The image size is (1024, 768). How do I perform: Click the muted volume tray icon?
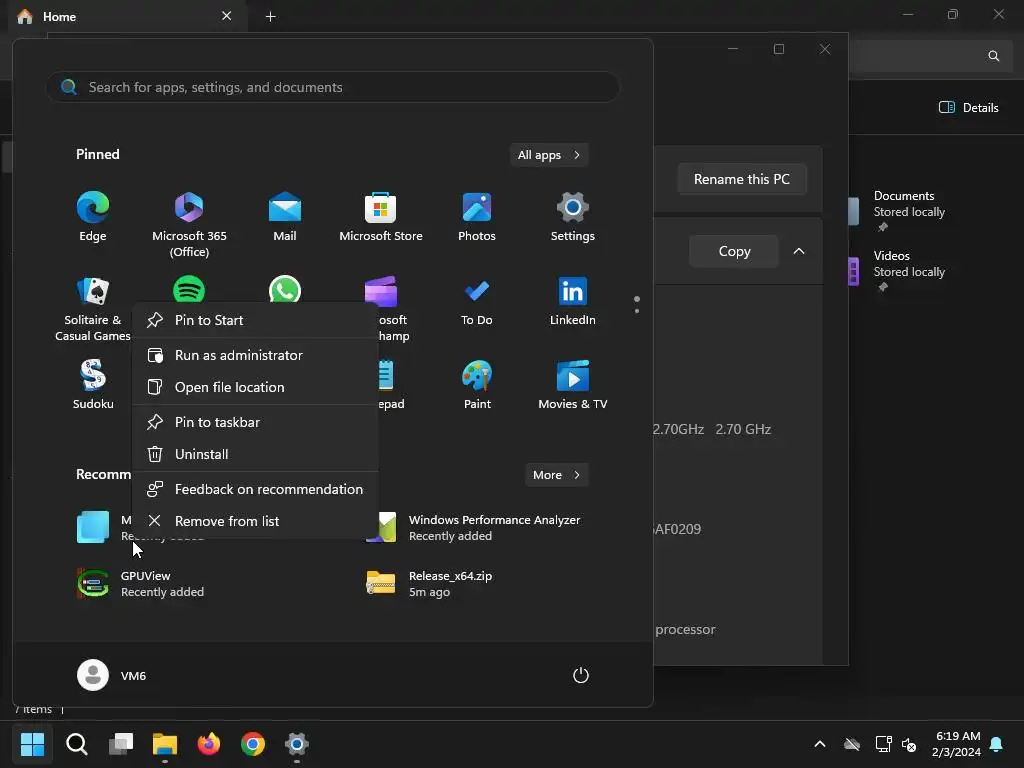(909, 744)
